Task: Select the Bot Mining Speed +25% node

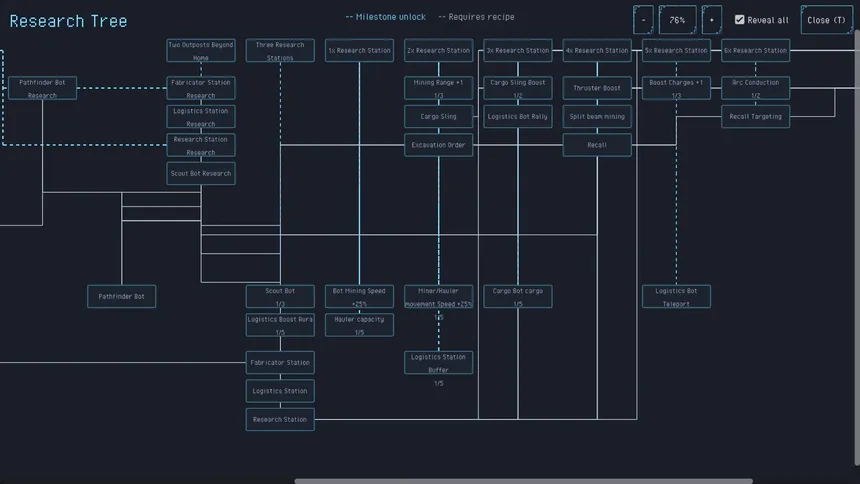Action: coord(359,296)
